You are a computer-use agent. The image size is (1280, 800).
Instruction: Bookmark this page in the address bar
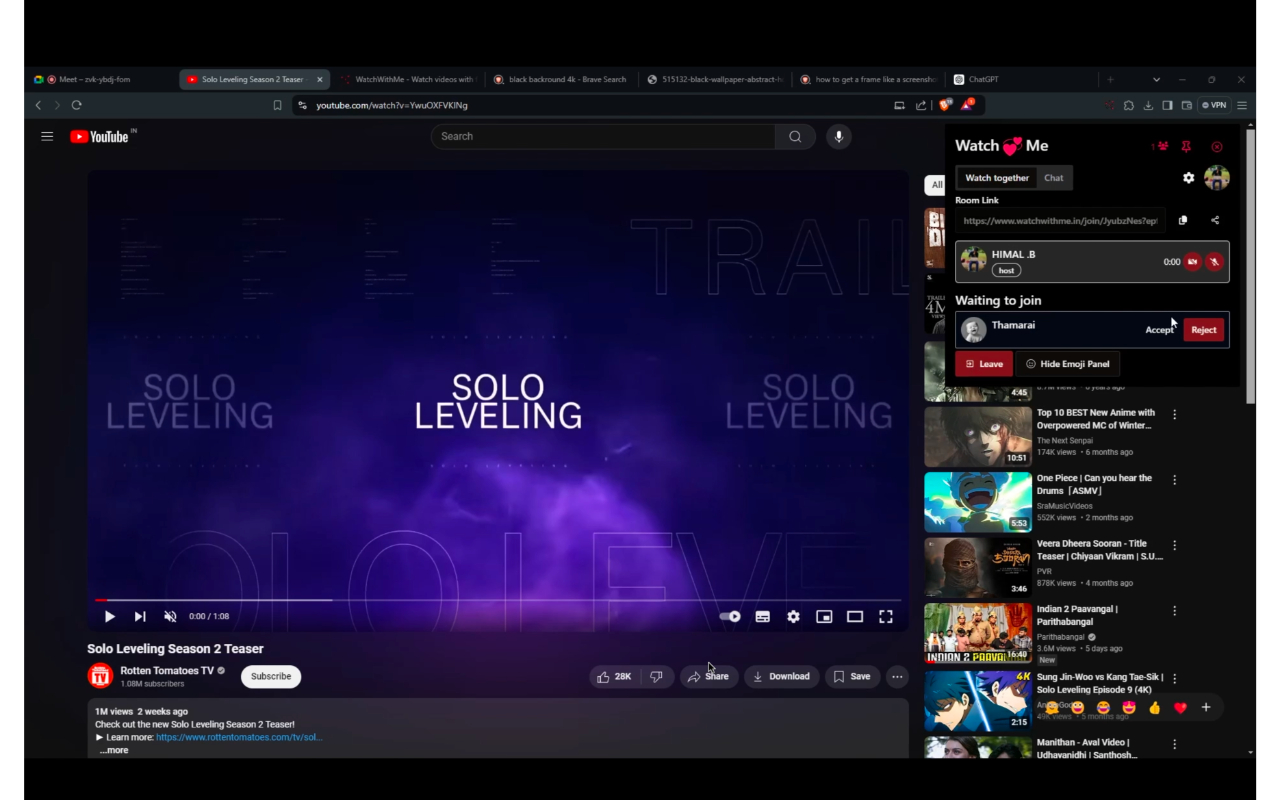pyautogui.click(x=277, y=105)
